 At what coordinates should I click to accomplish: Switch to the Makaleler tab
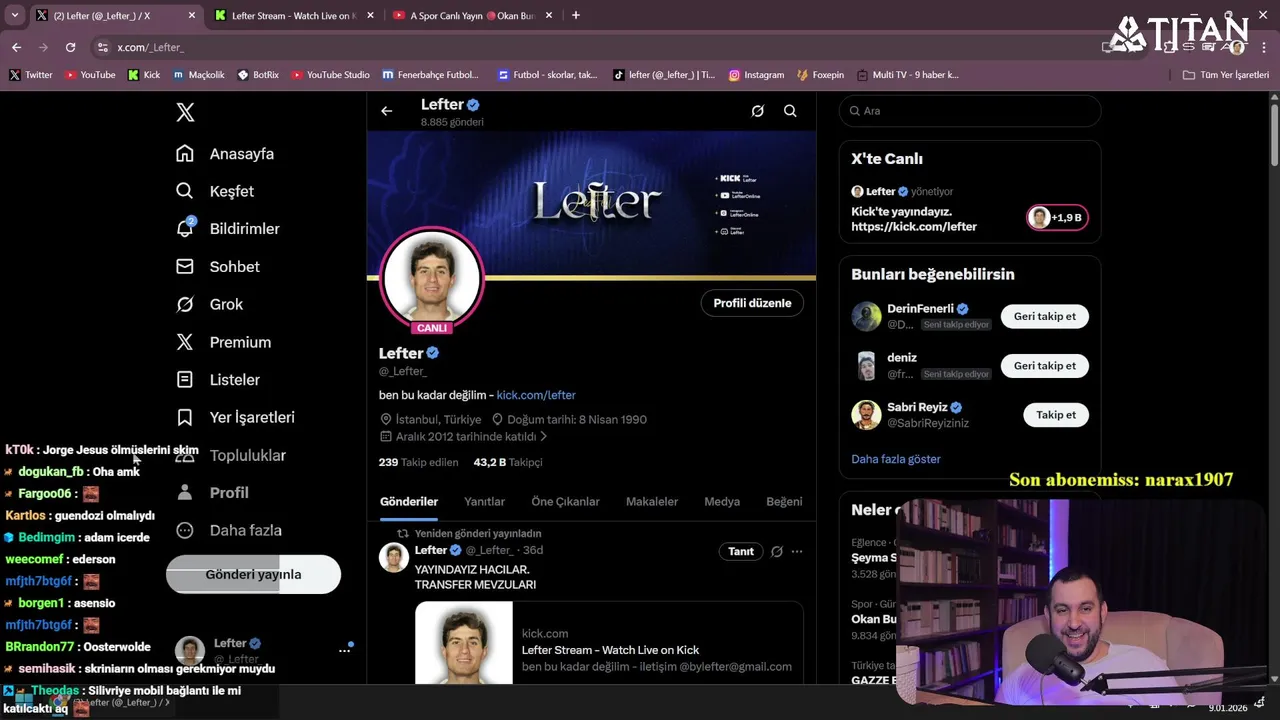[x=652, y=502]
